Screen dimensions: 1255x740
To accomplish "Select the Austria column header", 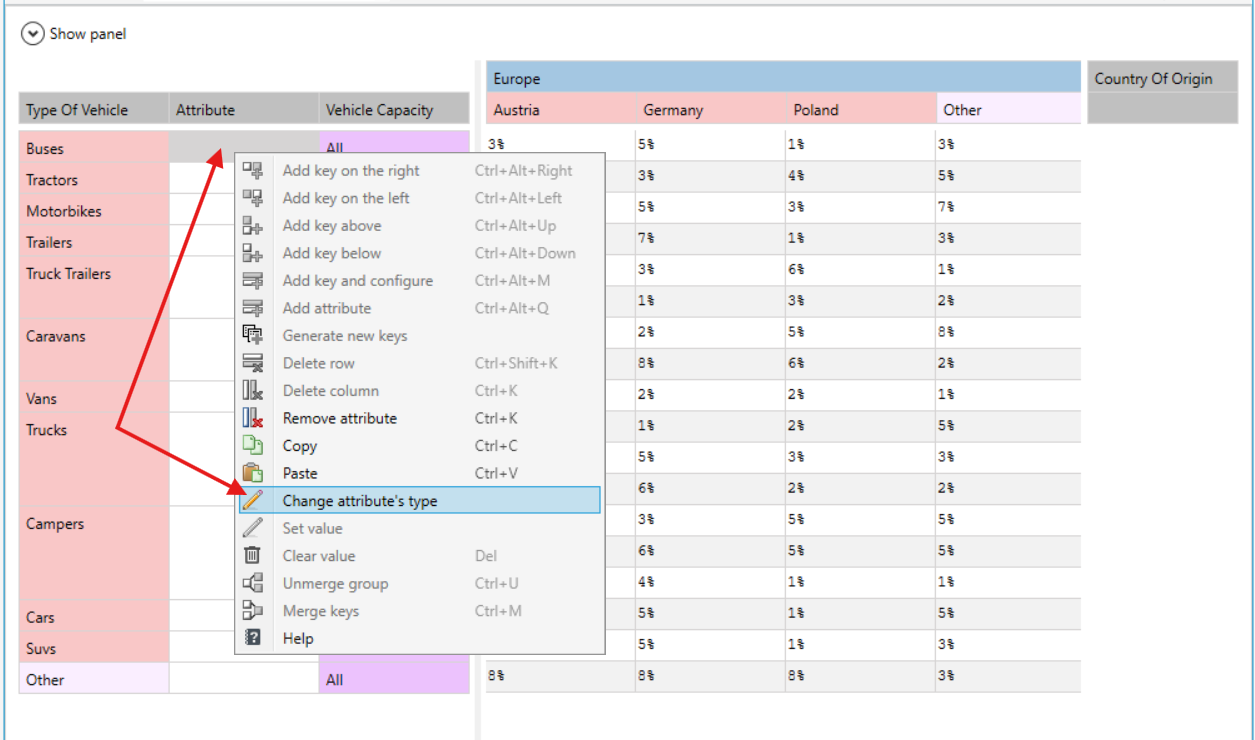I will click(561, 110).
